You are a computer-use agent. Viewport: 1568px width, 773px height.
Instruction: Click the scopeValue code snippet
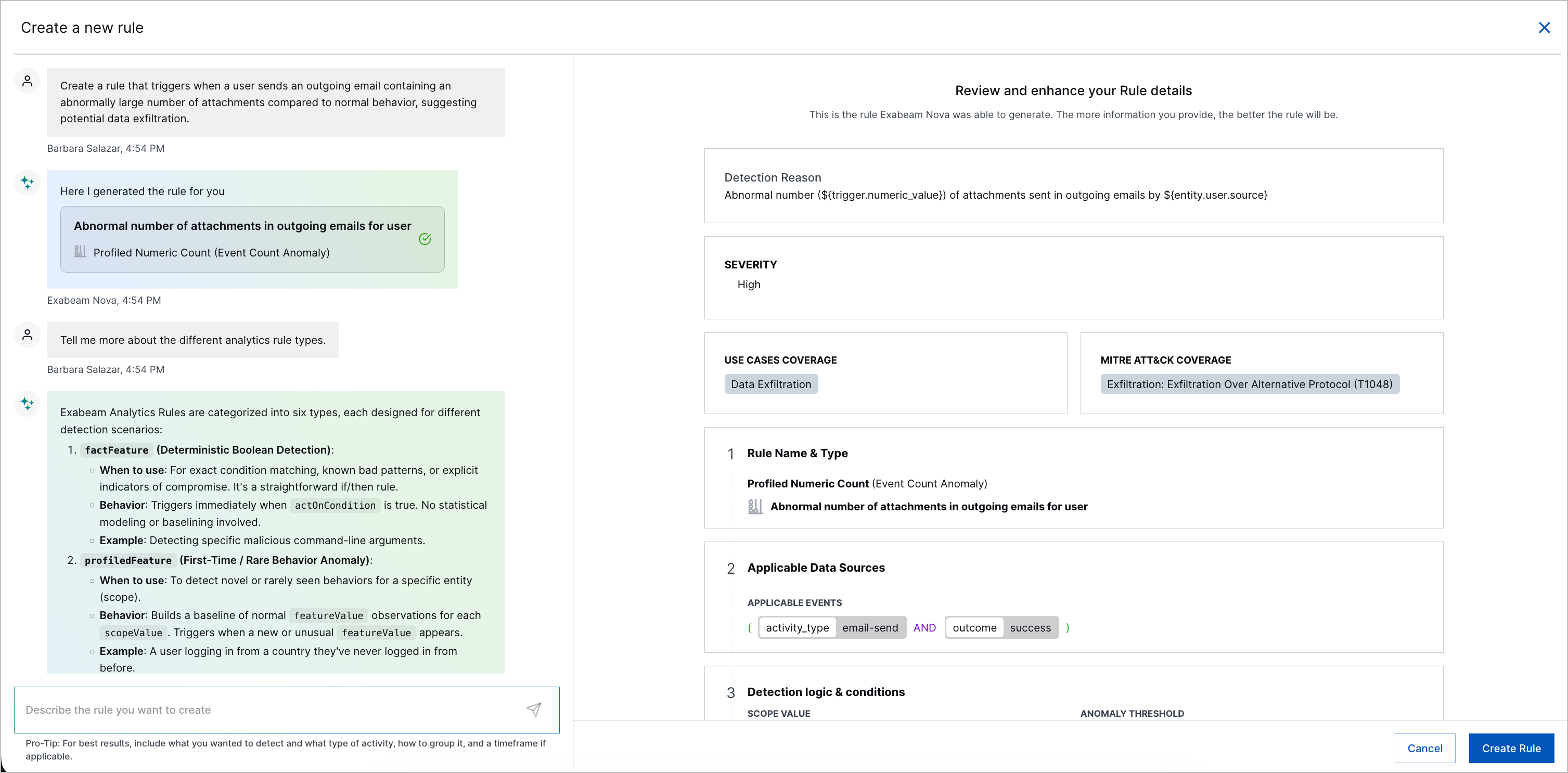[133, 633]
